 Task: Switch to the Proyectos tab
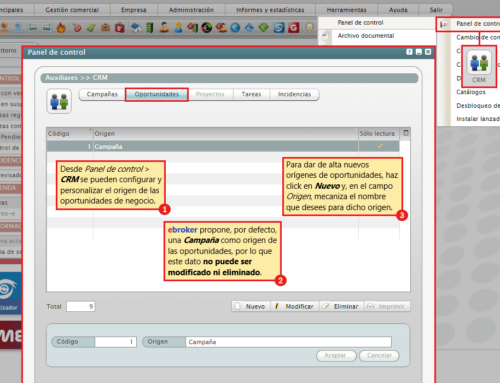click(210, 94)
